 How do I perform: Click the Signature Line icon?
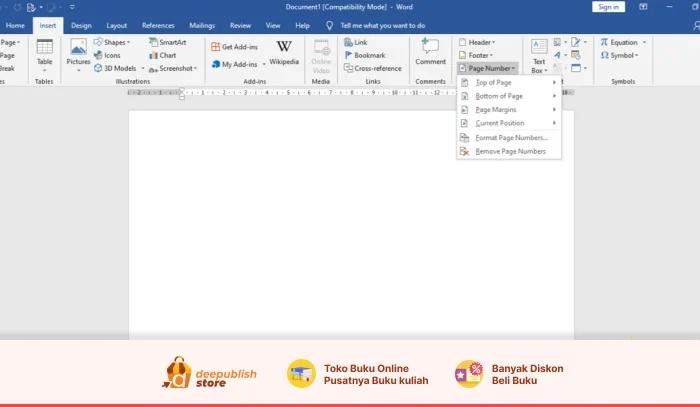pyautogui.click(x=575, y=42)
